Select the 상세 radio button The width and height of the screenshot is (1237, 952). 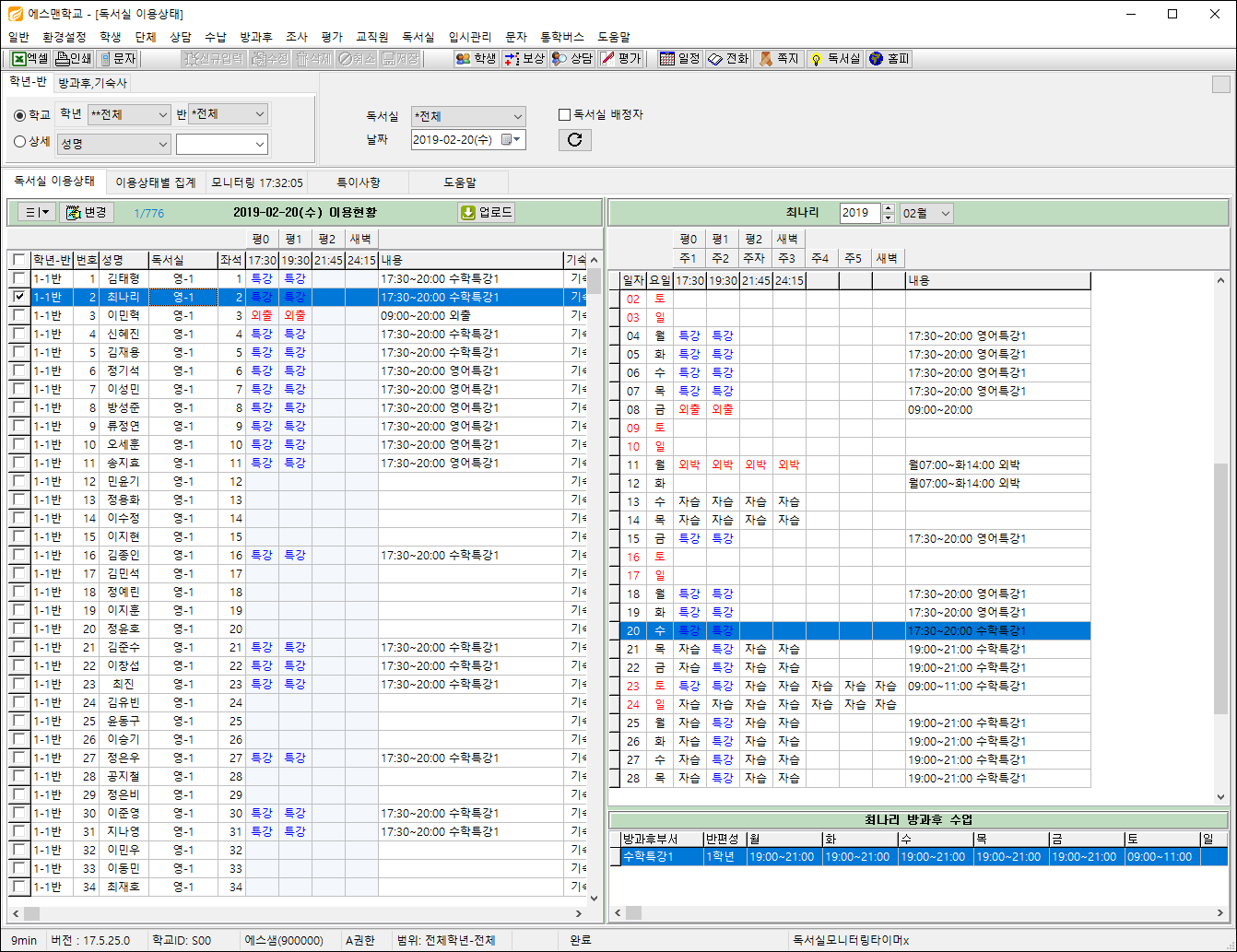pyautogui.click(x=19, y=142)
